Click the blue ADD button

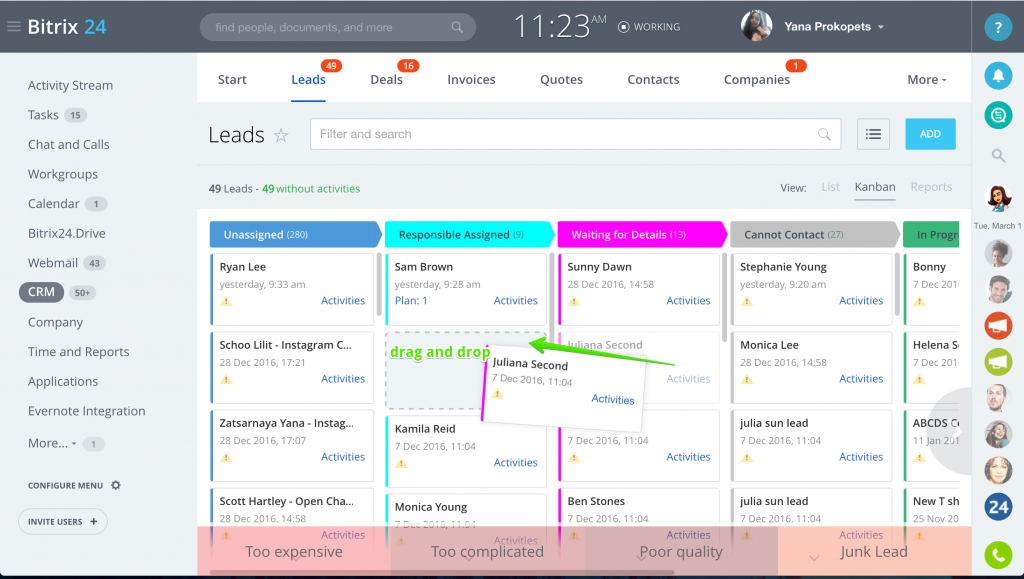tap(930, 134)
